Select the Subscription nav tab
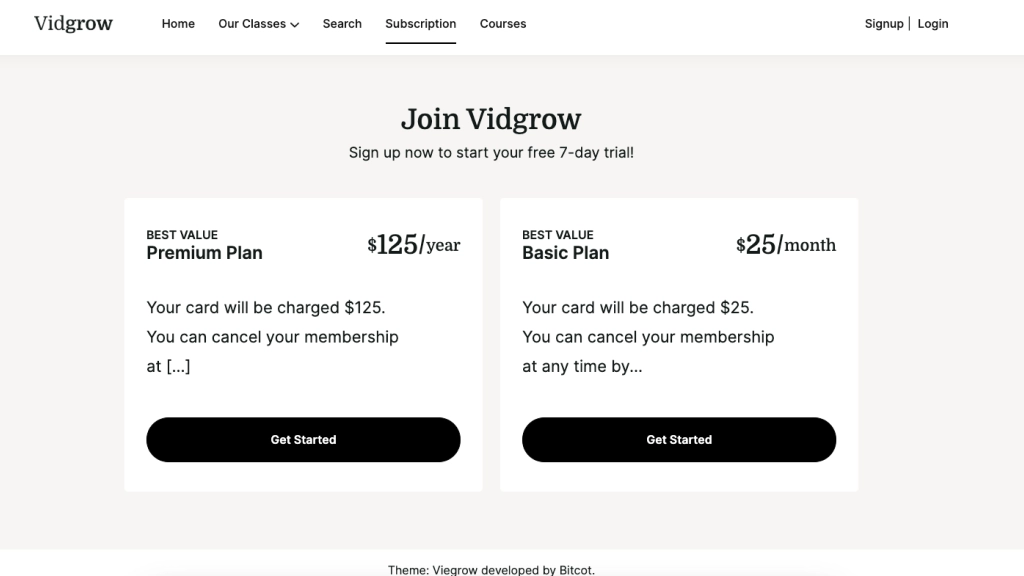This screenshot has width=1024, height=576. pos(420,24)
